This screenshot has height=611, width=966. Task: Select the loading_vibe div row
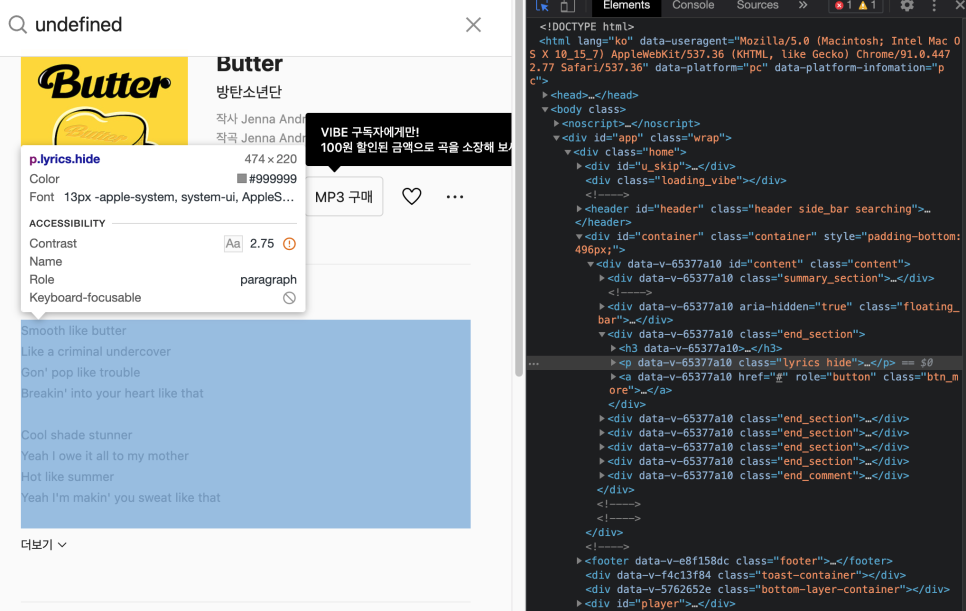click(x=686, y=180)
